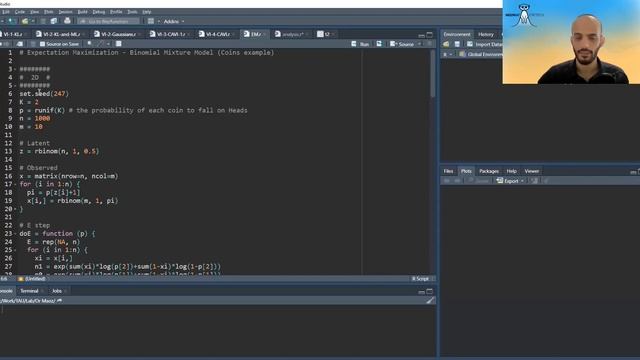Open the Source button dropdown arrow
The image size is (640, 360).
point(420,44)
